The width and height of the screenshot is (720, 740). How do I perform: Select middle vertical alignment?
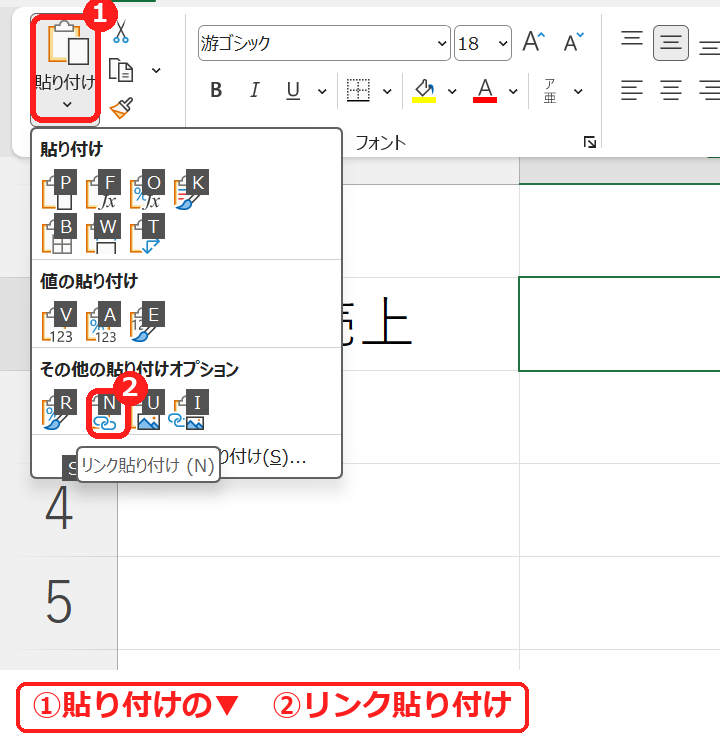[x=670, y=43]
